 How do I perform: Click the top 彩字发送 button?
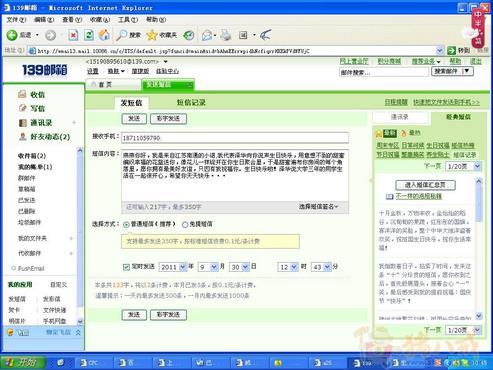(x=168, y=119)
